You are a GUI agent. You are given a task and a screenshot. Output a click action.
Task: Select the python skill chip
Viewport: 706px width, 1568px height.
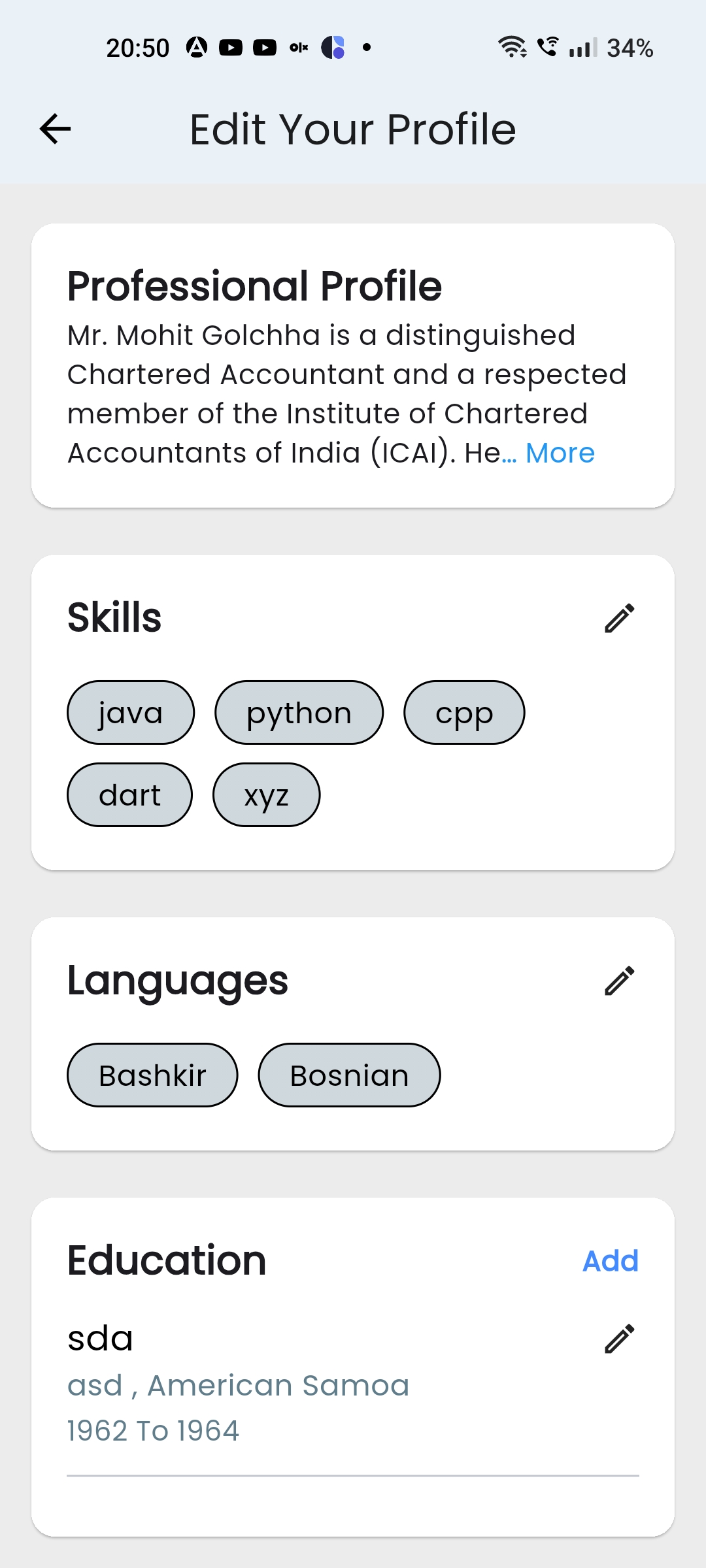[x=299, y=712]
